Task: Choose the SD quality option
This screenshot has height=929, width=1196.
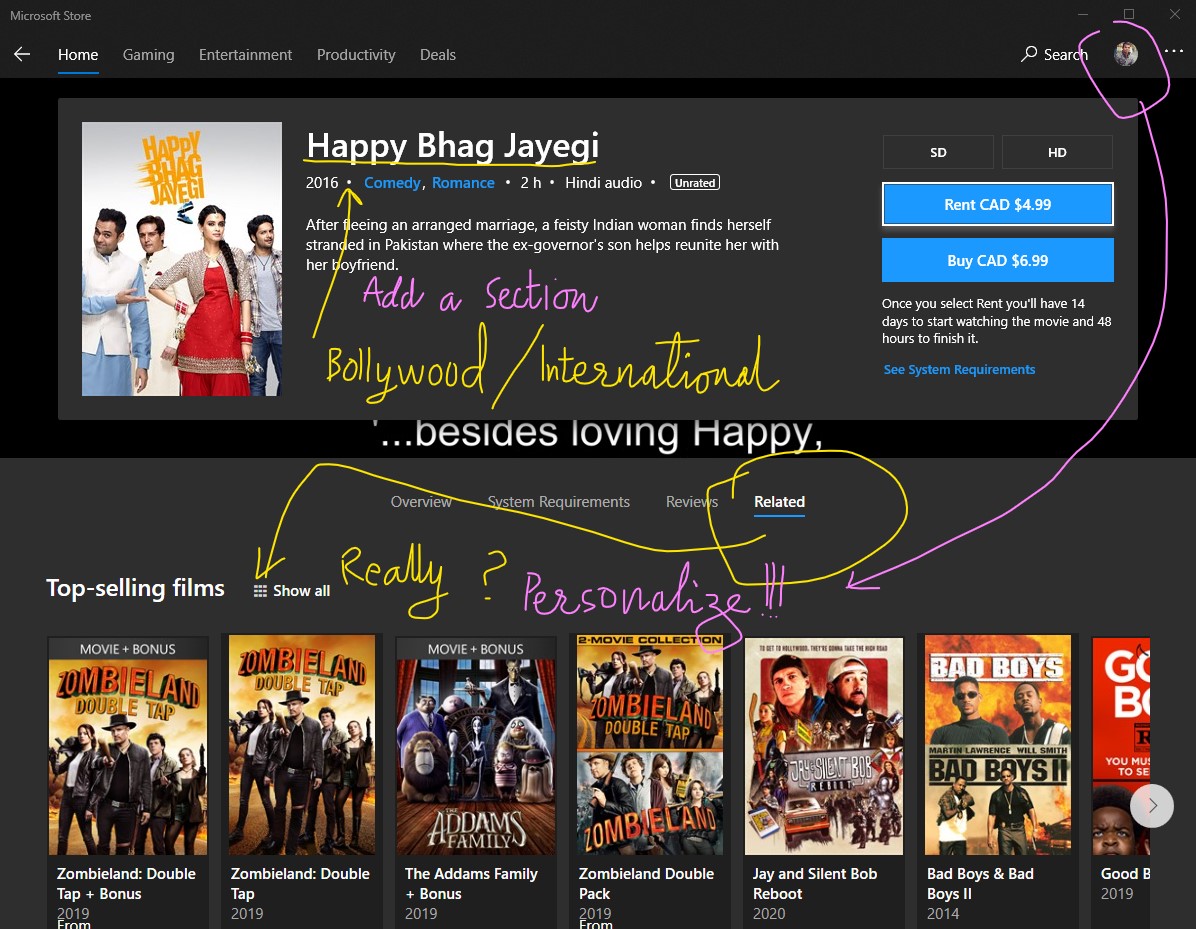Action: [x=938, y=153]
